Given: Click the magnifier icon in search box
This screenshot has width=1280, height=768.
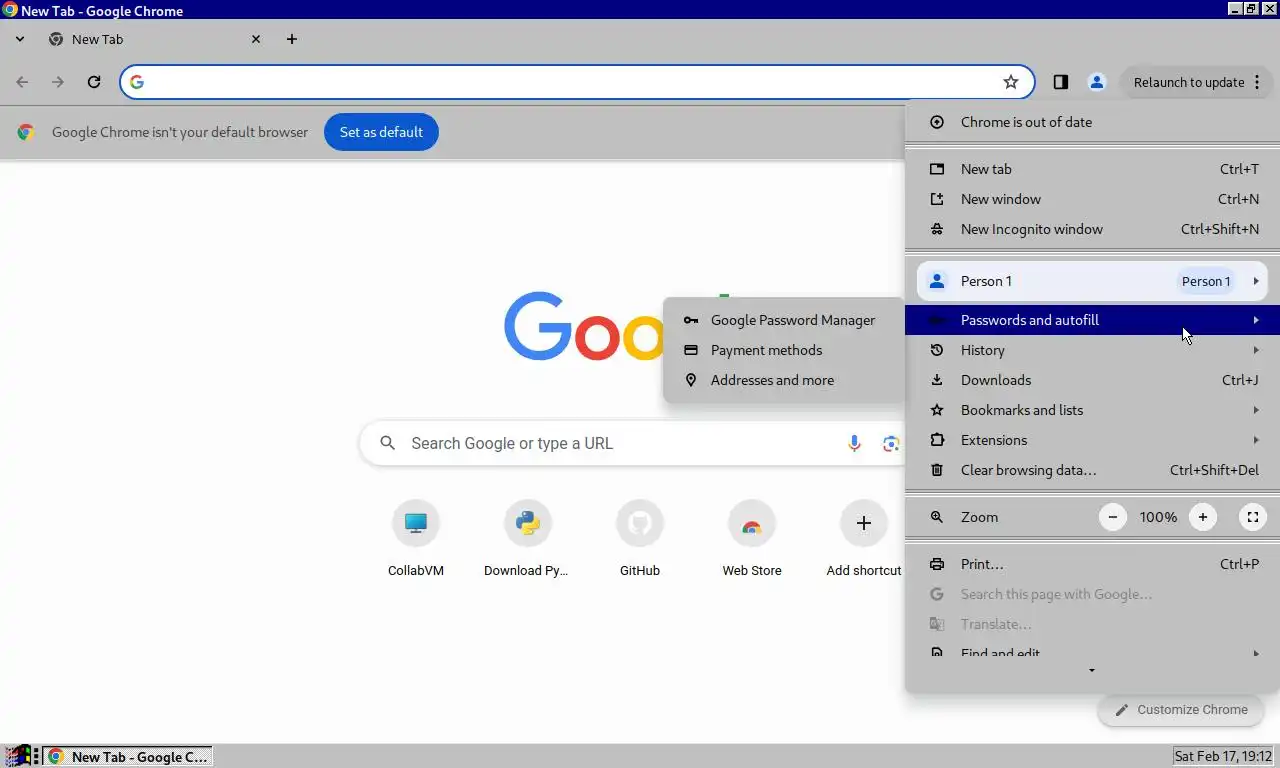Looking at the screenshot, I should 388,443.
